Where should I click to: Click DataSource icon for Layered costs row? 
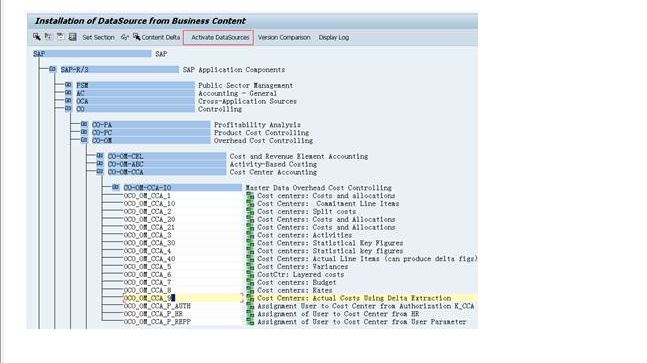pyautogui.click(x=250, y=274)
